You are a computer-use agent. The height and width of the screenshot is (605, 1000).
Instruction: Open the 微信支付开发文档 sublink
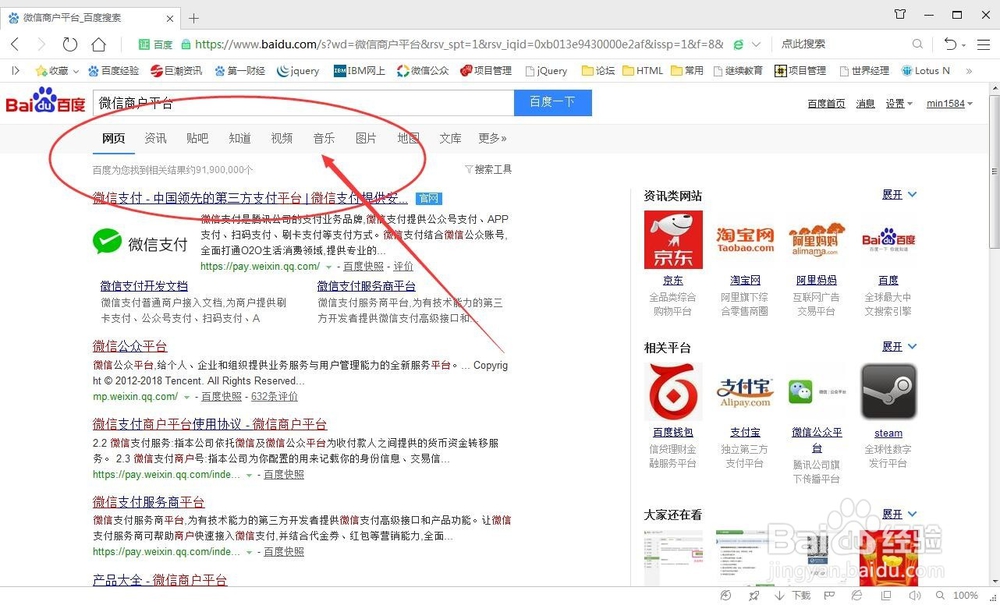(144, 286)
